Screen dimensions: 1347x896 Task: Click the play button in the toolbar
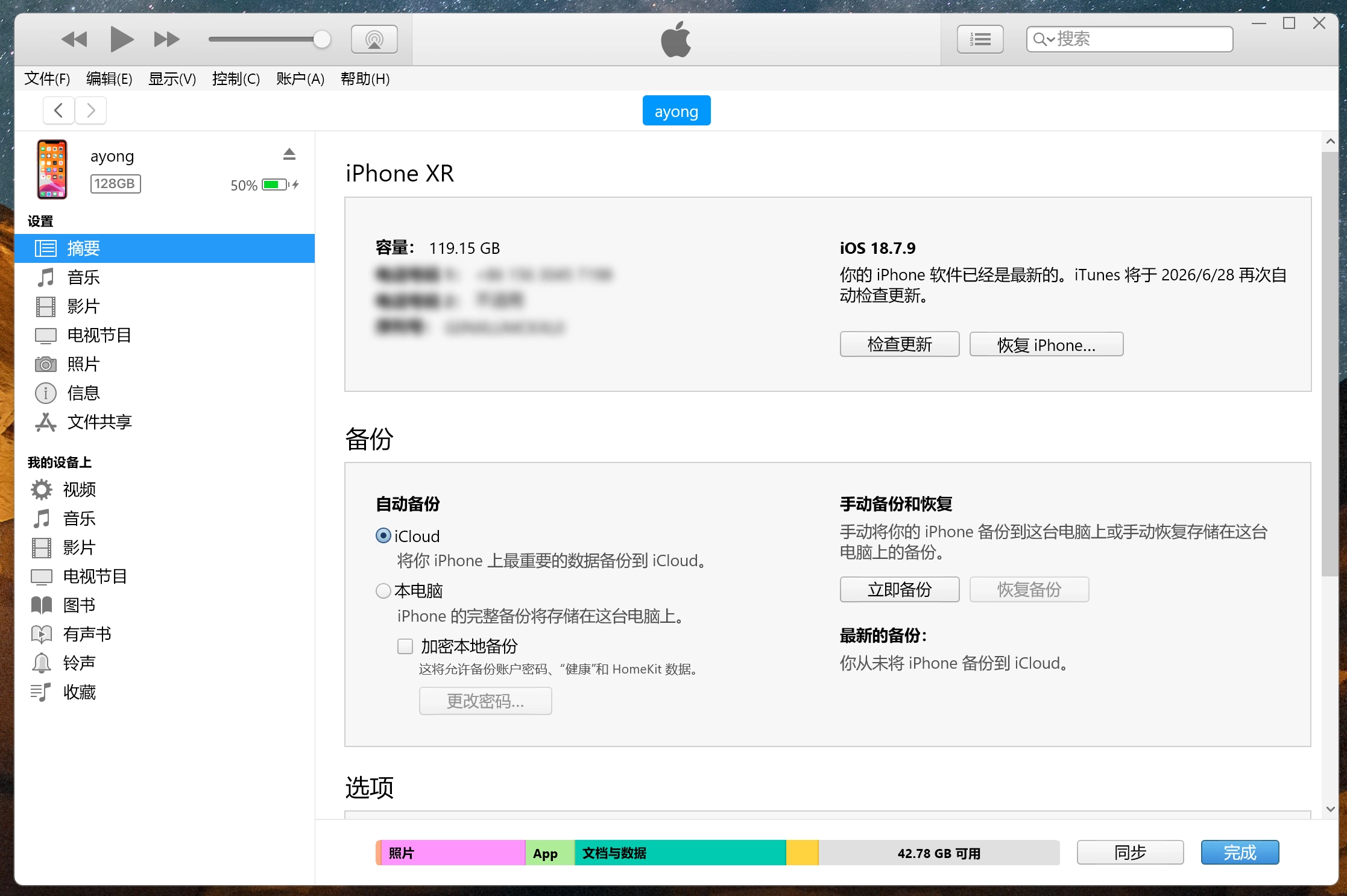click(122, 40)
